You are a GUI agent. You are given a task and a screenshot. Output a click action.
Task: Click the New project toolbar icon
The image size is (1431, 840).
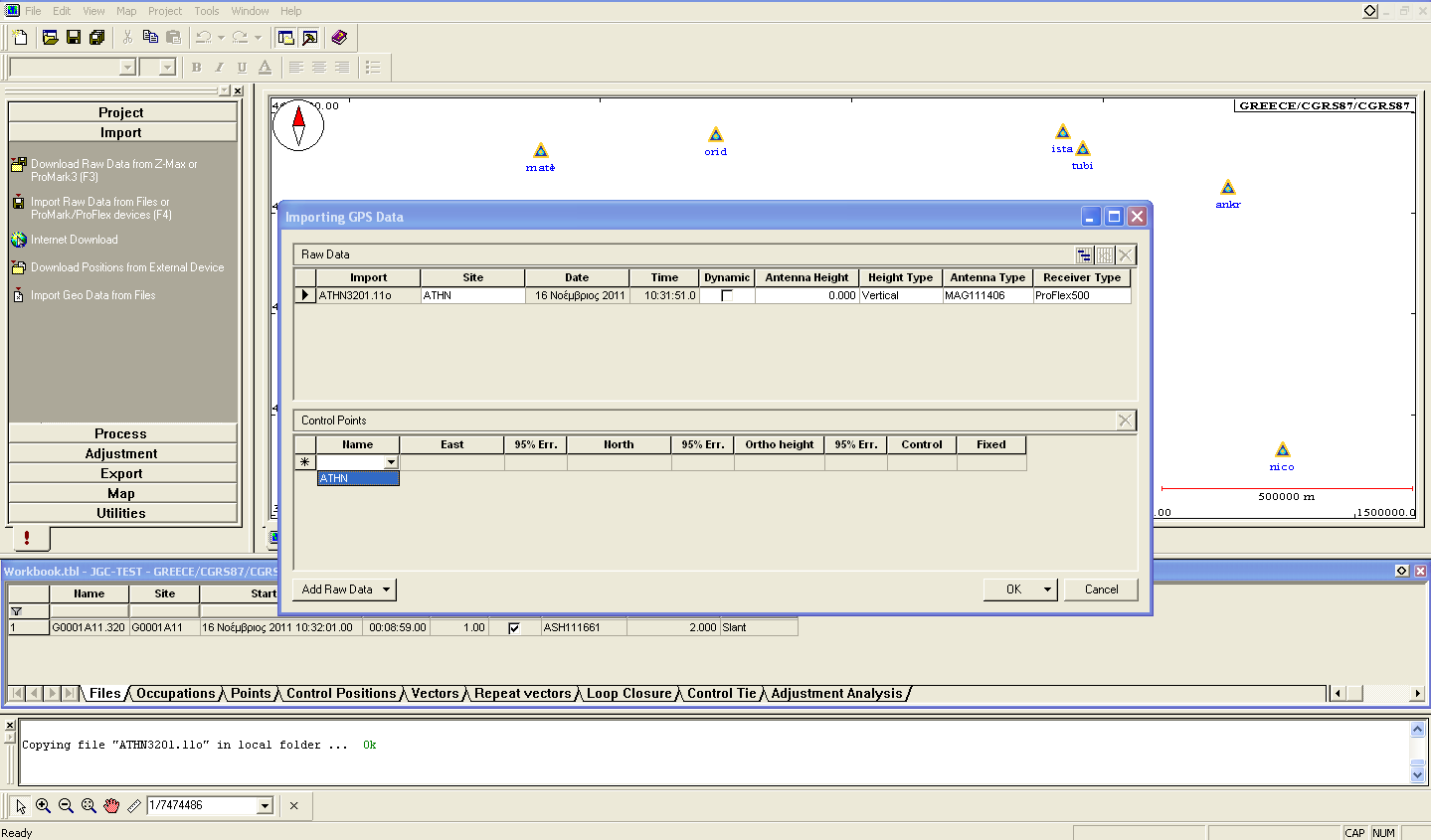click(20, 38)
